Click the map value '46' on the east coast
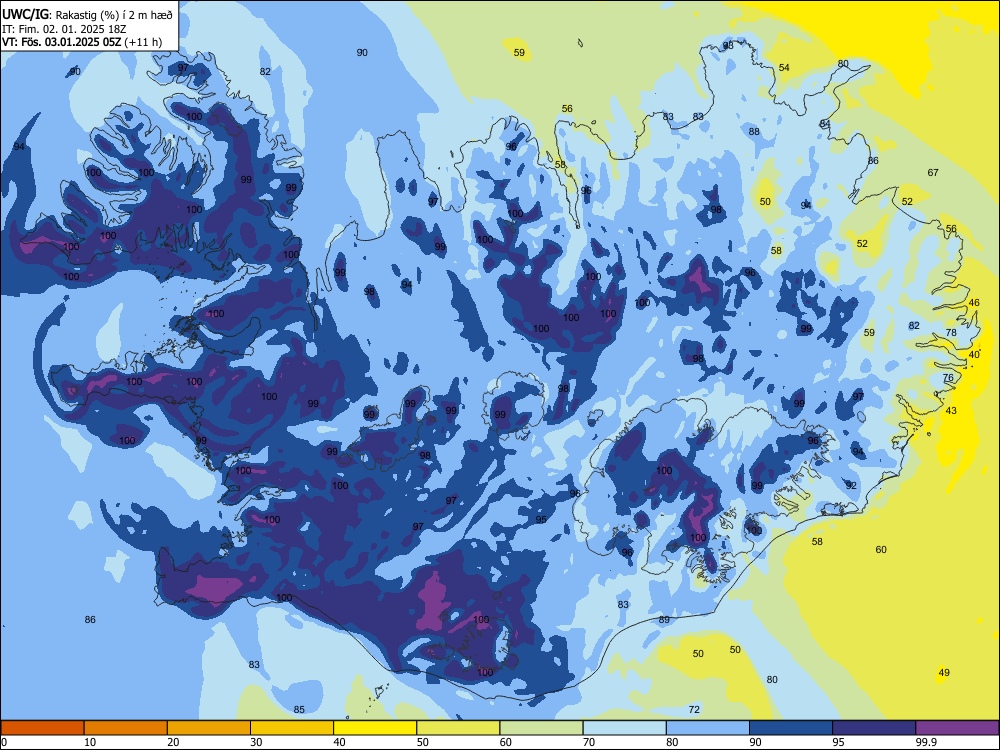Image resolution: width=1000 pixels, height=750 pixels. point(974,302)
